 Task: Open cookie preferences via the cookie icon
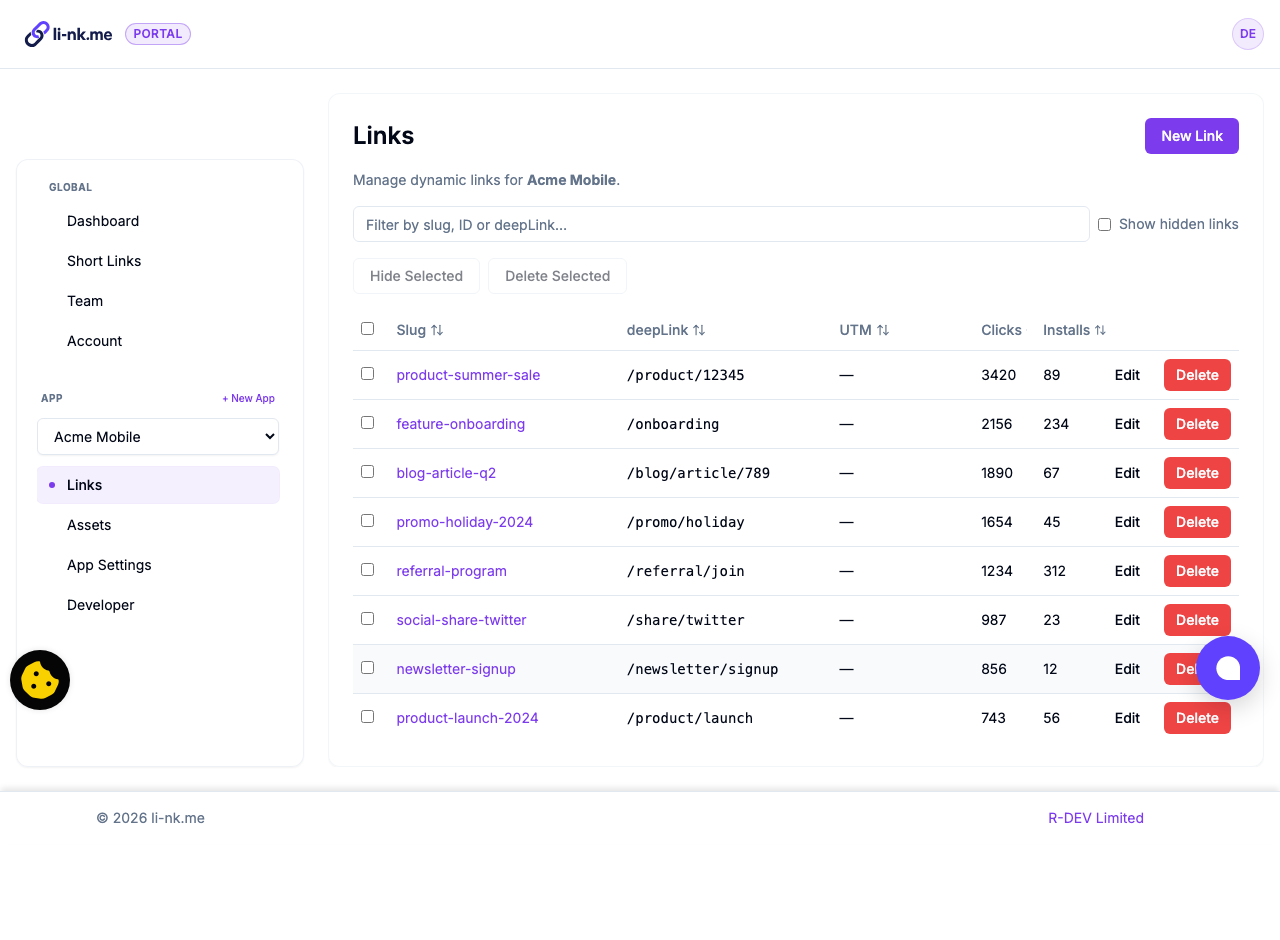[x=40, y=680]
